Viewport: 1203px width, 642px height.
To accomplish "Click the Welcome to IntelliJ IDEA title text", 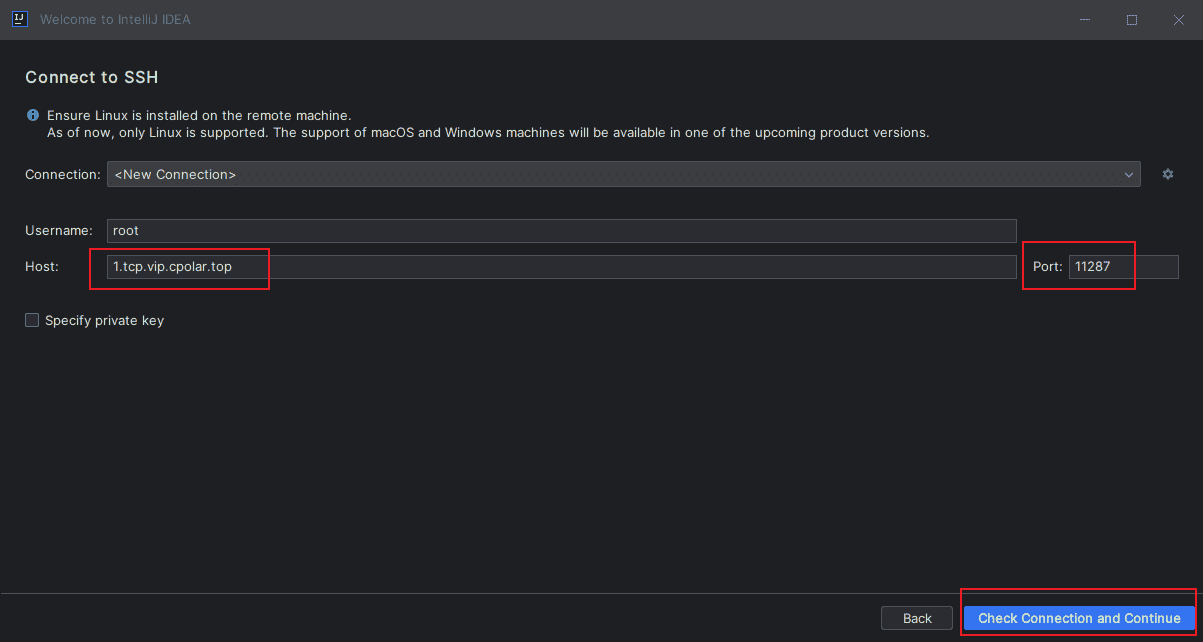I will tap(113, 19).
